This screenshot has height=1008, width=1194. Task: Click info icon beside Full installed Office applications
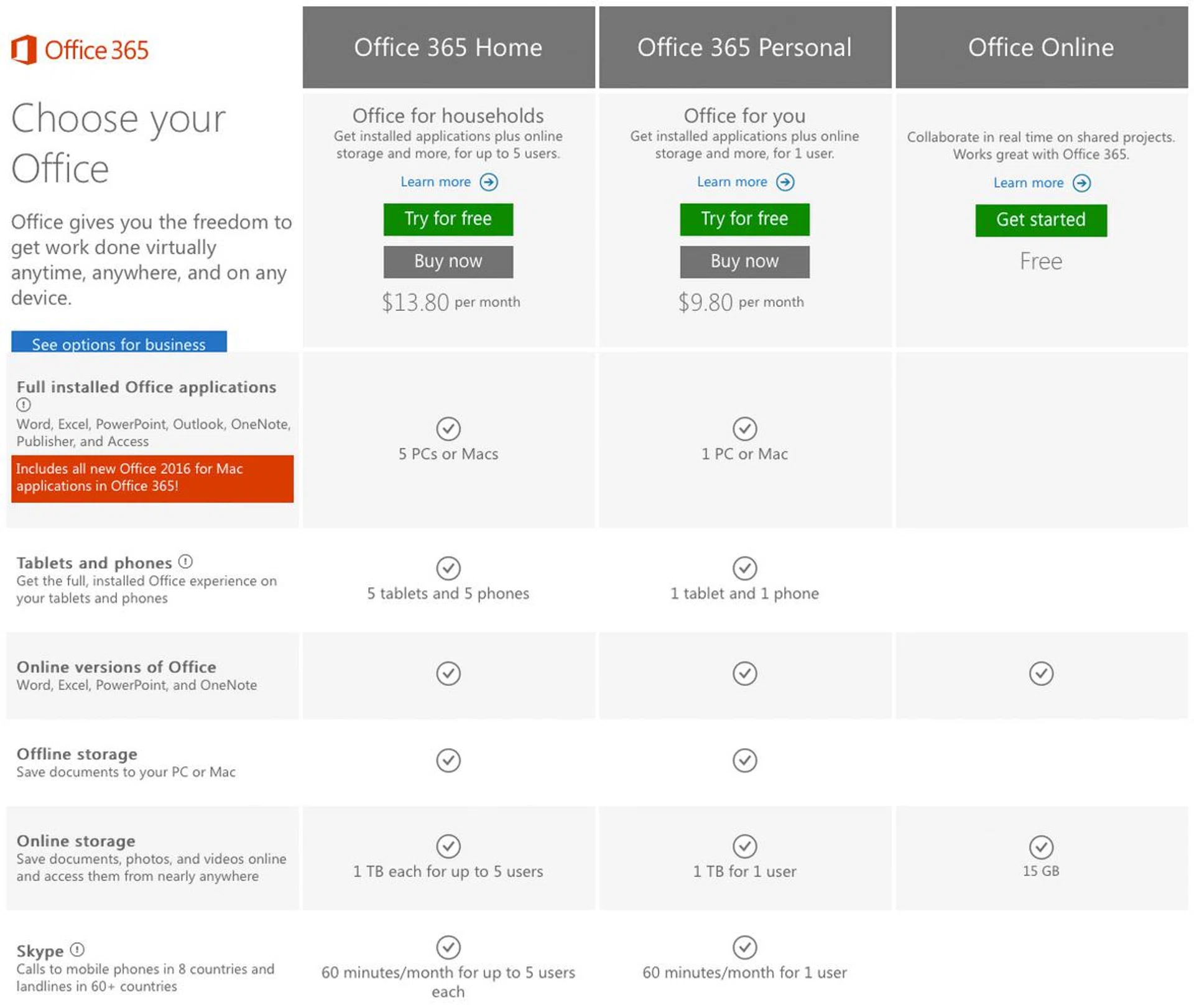click(x=24, y=405)
